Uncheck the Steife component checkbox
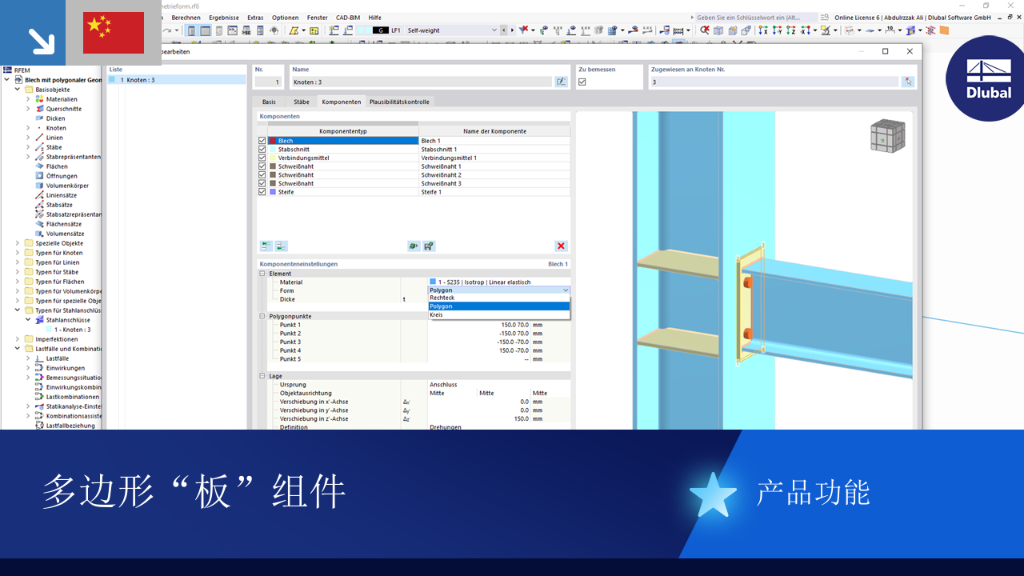Viewport: 1024px width, 576px height. click(262, 192)
